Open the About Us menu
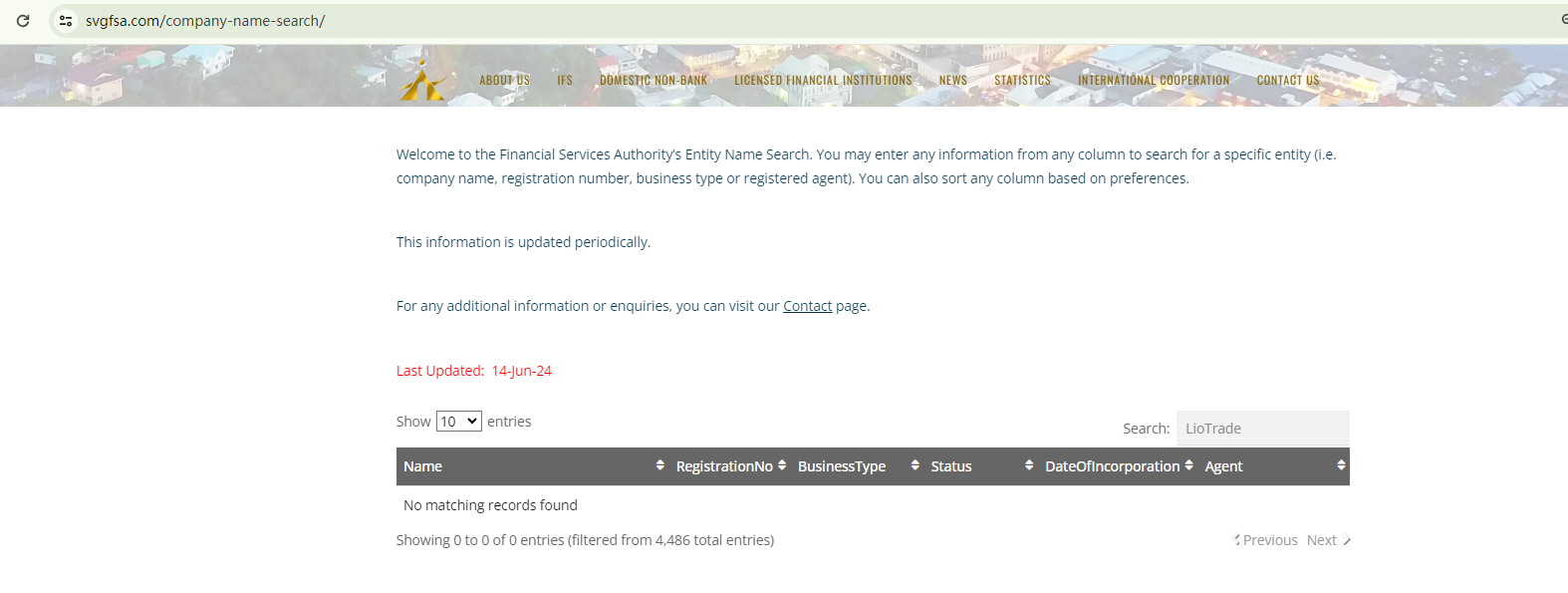 click(504, 81)
